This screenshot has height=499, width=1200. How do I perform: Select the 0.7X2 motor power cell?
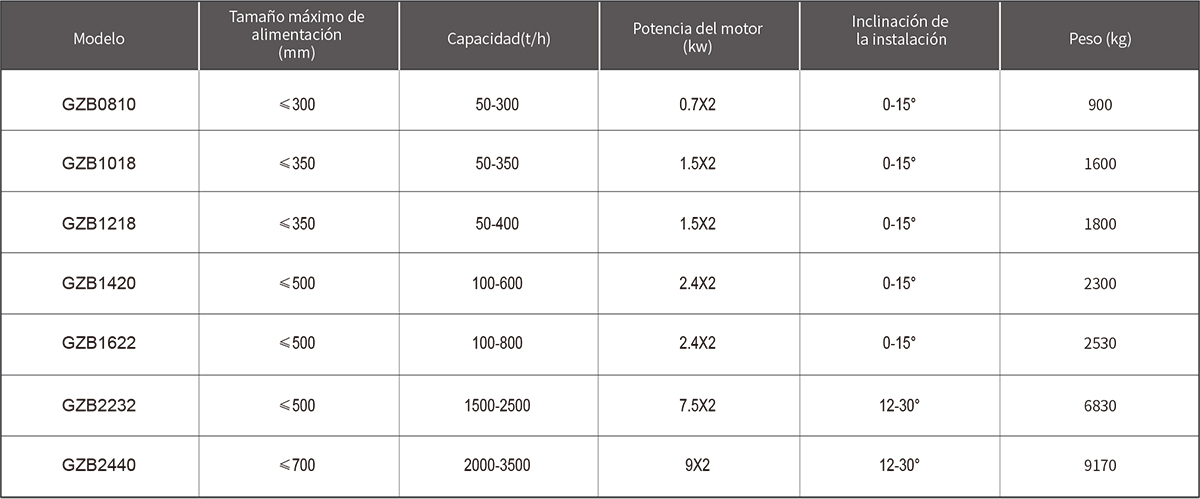(x=698, y=103)
